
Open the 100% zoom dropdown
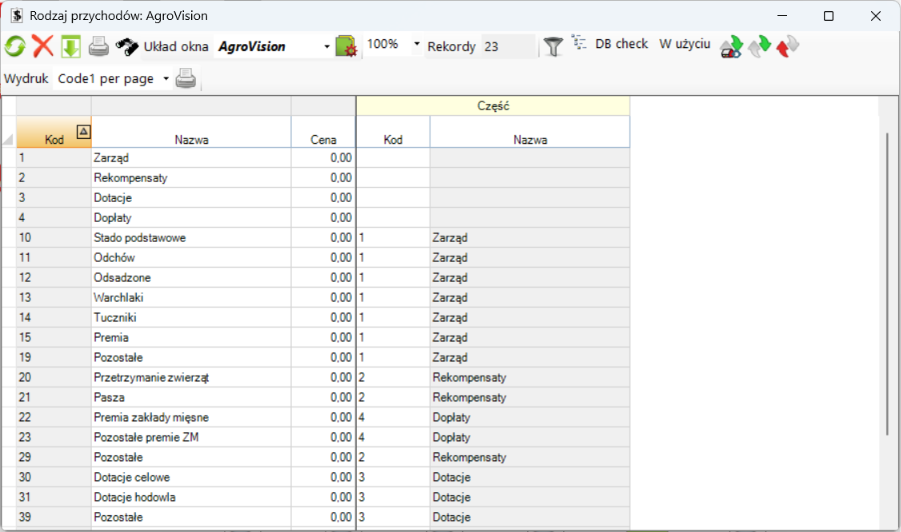point(417,44)
